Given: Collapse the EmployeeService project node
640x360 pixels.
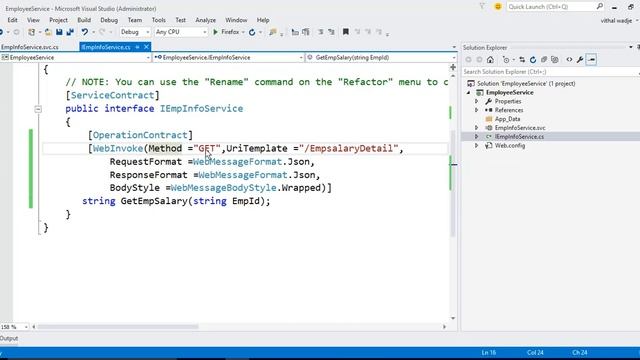Looking at the screenshot, I should (x=469, y=93).
